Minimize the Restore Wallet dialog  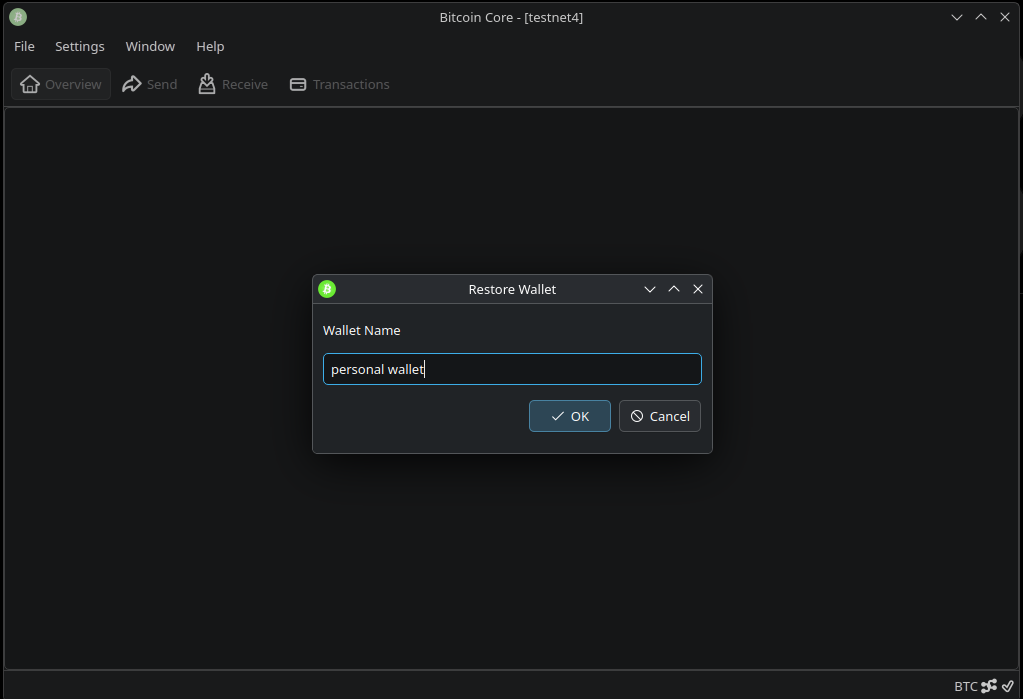[x=650, y=289]
